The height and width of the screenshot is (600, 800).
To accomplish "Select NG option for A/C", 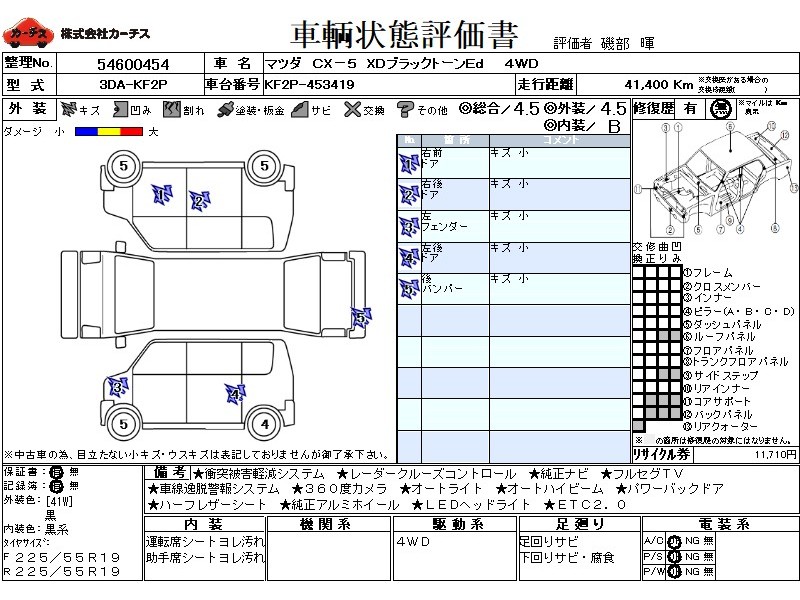I will click(x=692, y=541).
